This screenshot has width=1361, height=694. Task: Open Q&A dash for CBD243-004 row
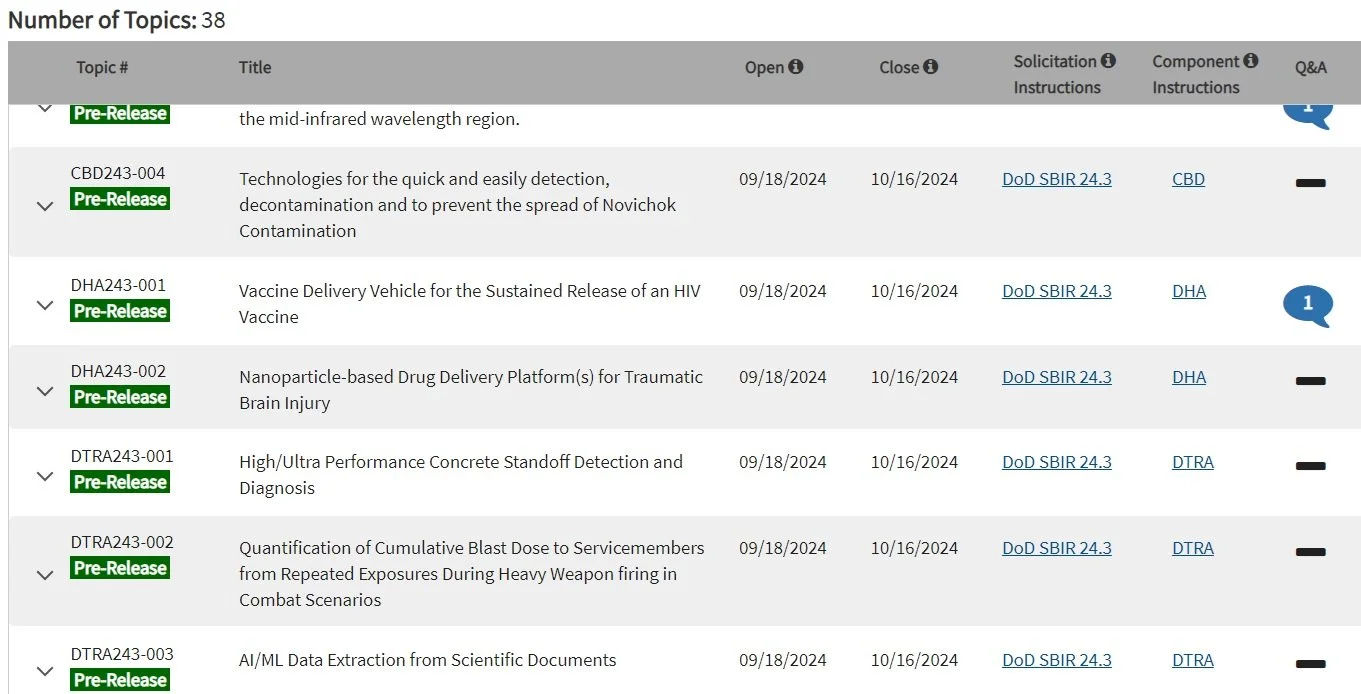pos(1310,183)
